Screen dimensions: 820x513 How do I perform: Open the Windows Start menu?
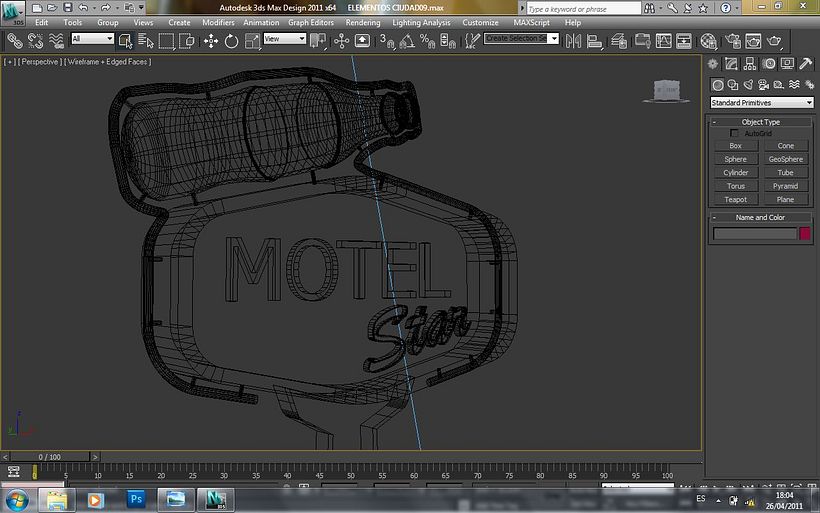tap(16, 500)
